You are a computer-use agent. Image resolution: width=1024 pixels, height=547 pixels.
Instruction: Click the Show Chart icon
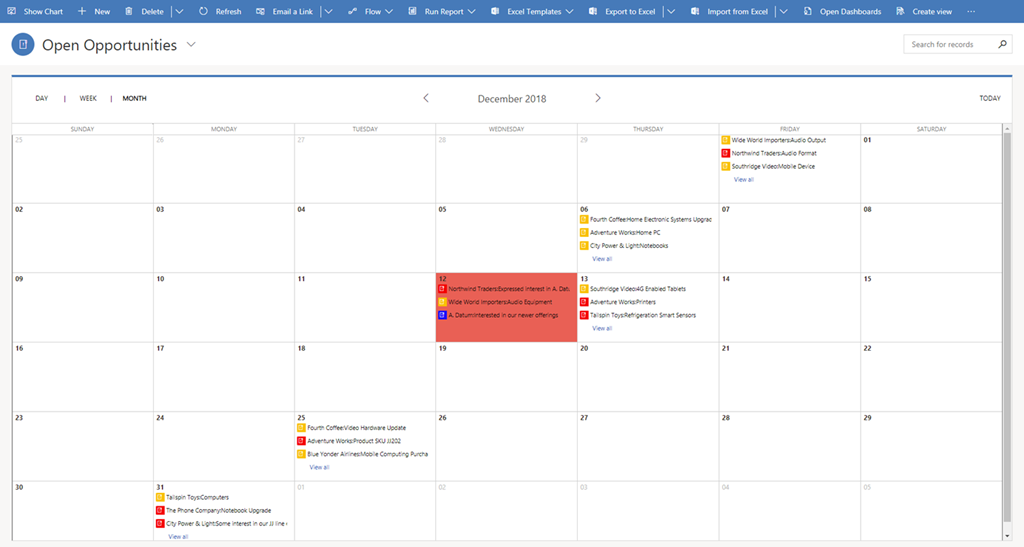pos(12,12)
